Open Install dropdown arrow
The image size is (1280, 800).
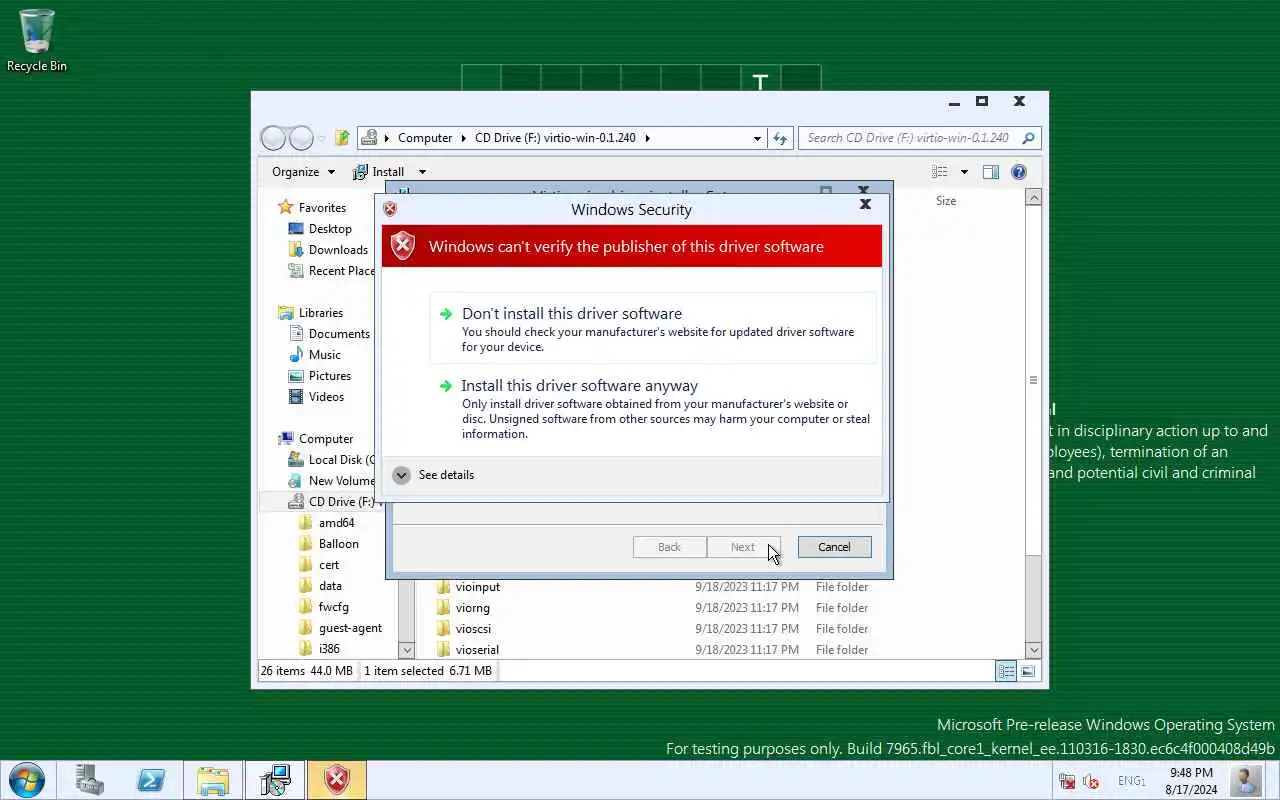[422, 172]
